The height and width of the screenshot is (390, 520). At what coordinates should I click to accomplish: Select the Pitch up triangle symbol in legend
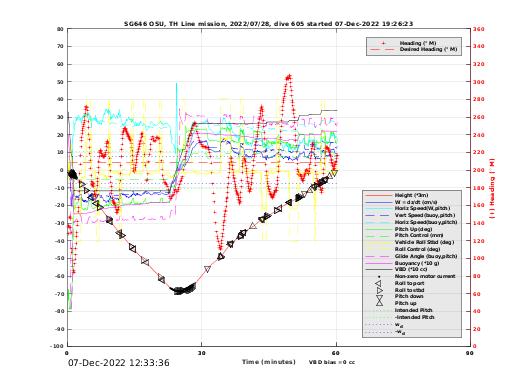[x=379, y=303]
